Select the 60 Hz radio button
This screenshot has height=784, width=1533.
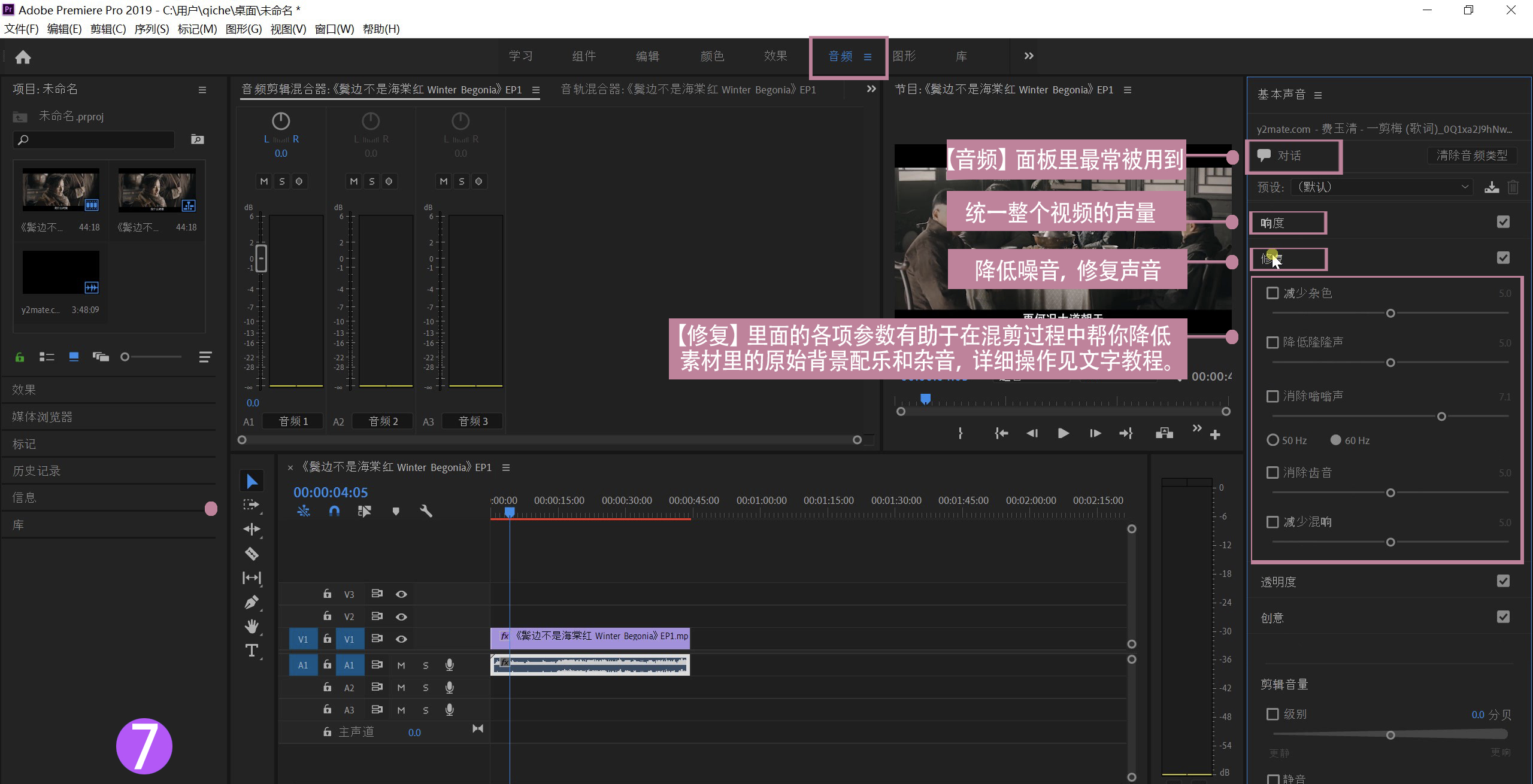(1335, 440)
